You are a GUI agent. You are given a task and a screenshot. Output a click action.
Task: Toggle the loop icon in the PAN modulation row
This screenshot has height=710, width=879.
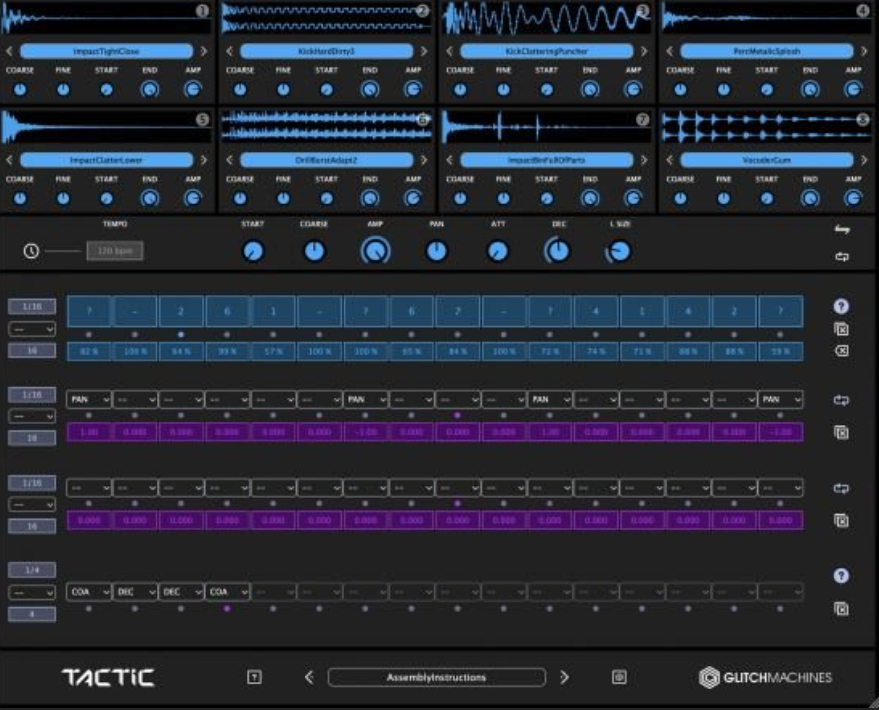[x=841, y=400]
